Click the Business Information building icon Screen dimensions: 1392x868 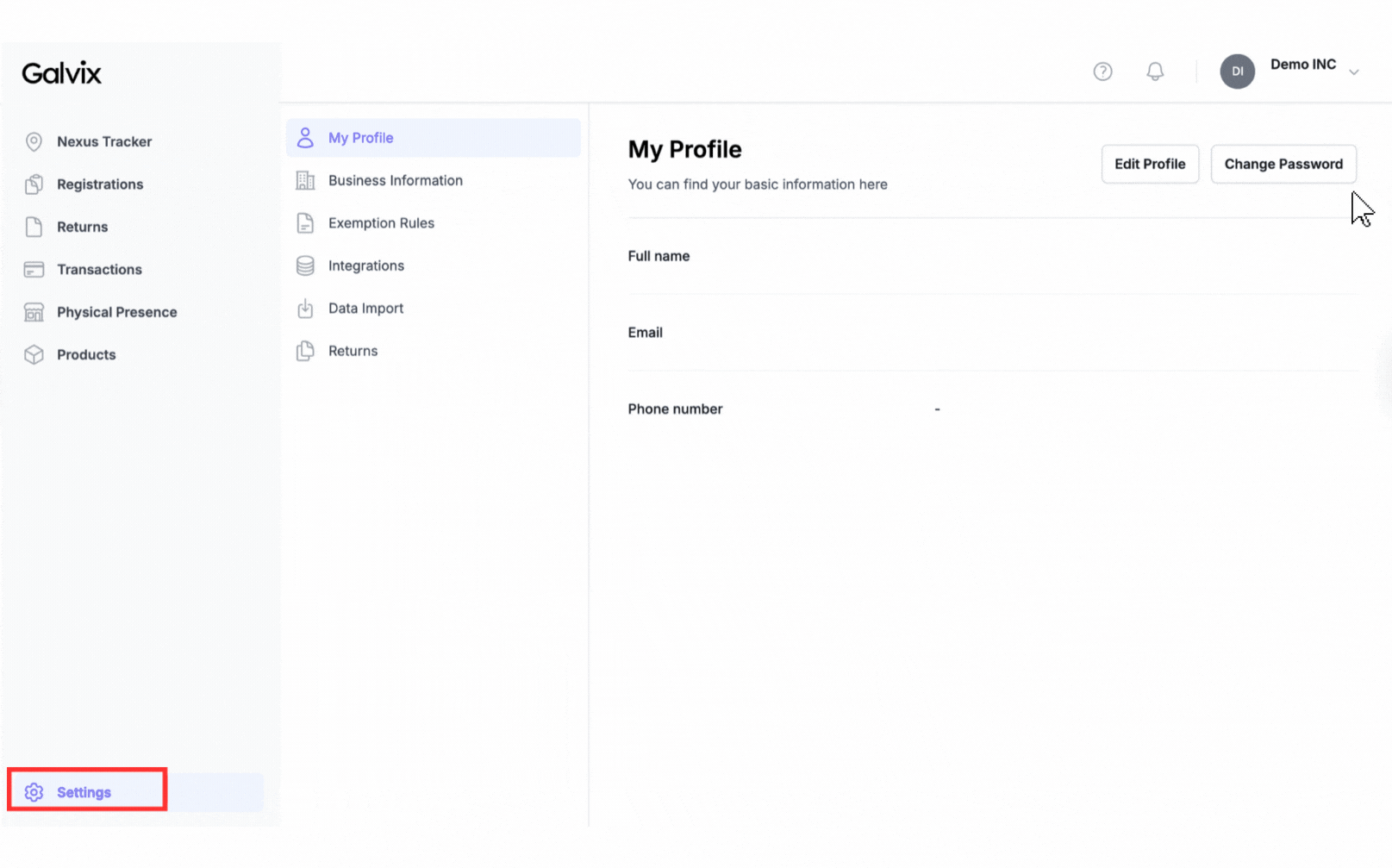305,180
